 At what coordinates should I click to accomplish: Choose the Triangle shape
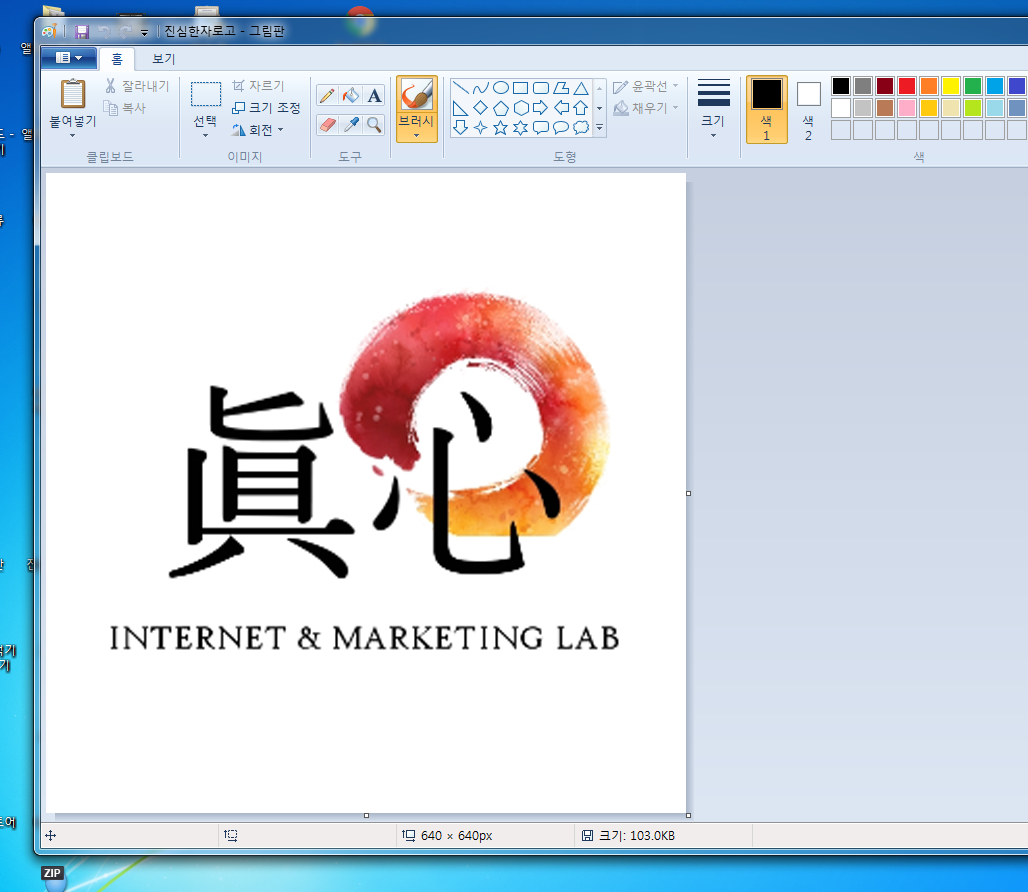[x=581, y=88]
